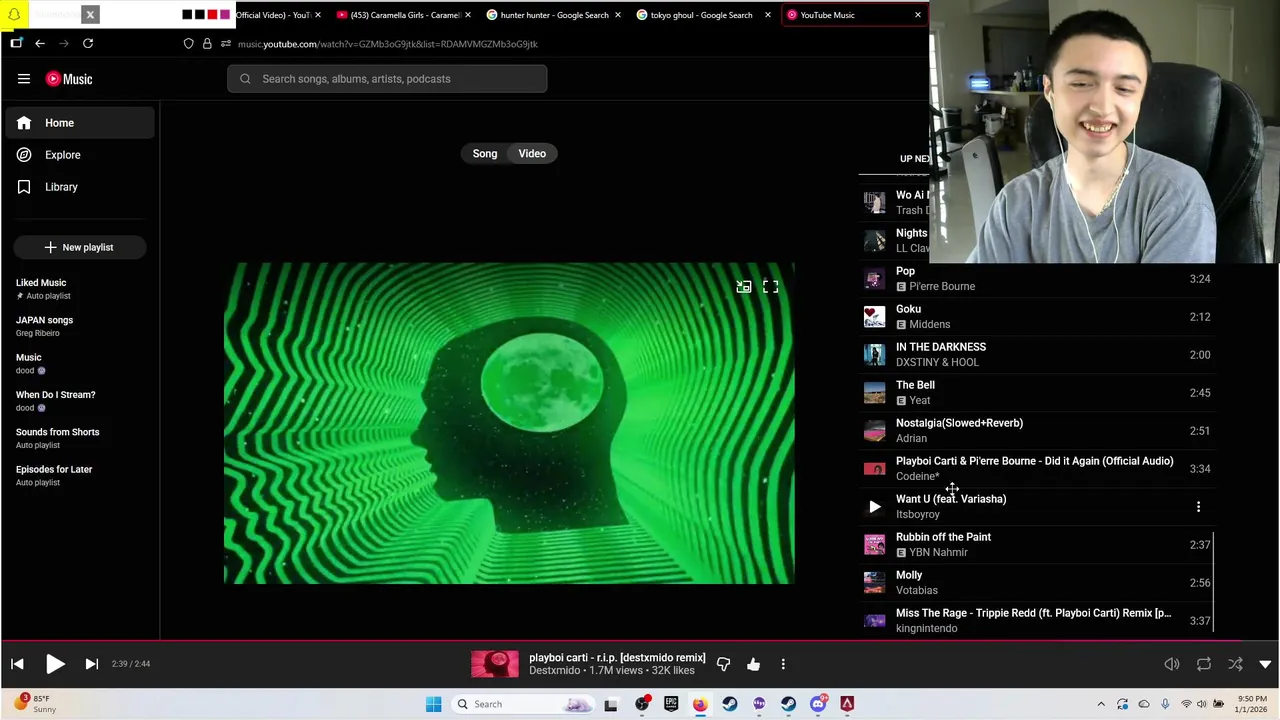Open the volume control in player bar

click(x=1172, y=664)
